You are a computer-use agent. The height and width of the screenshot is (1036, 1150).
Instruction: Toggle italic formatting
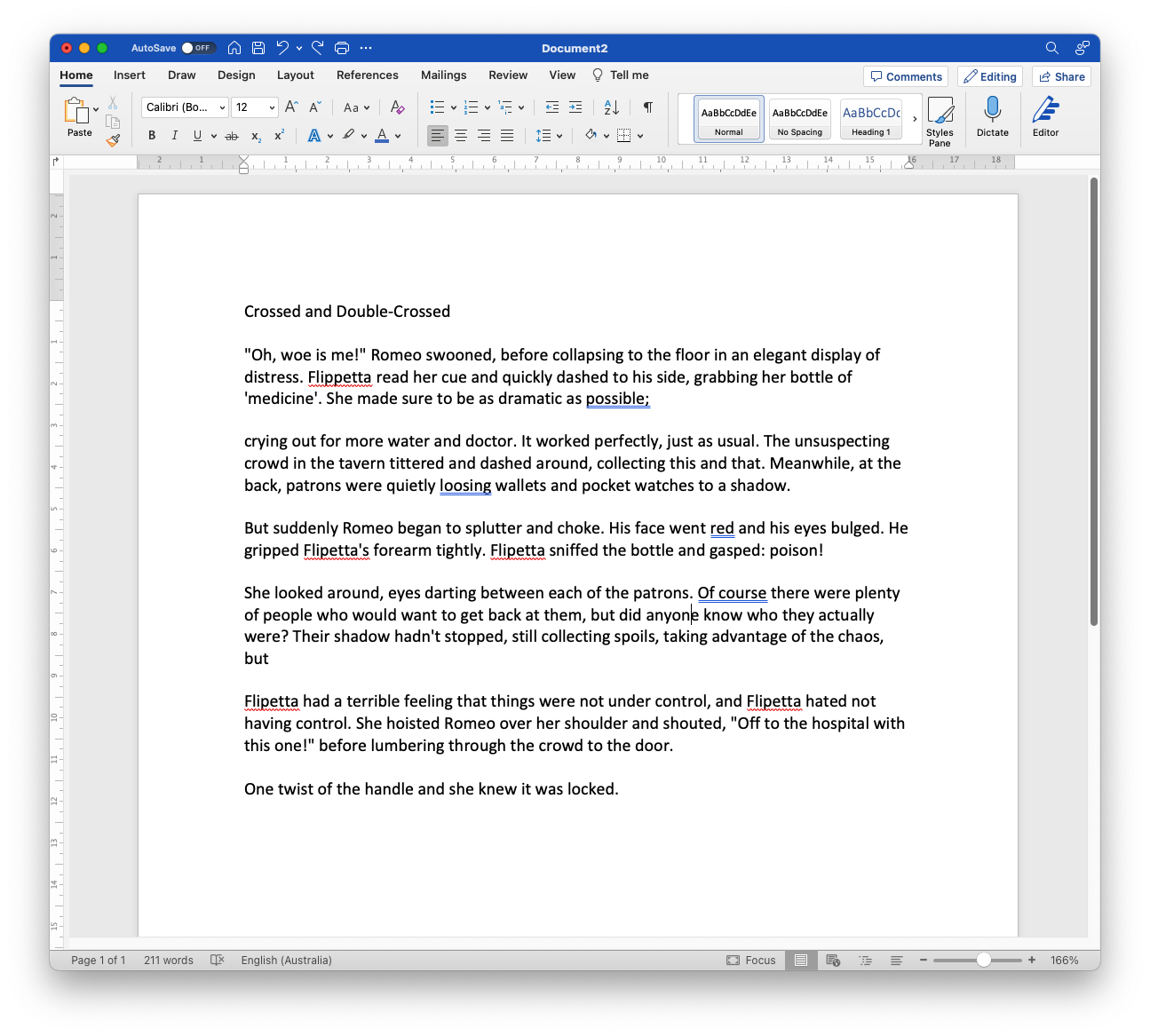click(x=174, y=136)
